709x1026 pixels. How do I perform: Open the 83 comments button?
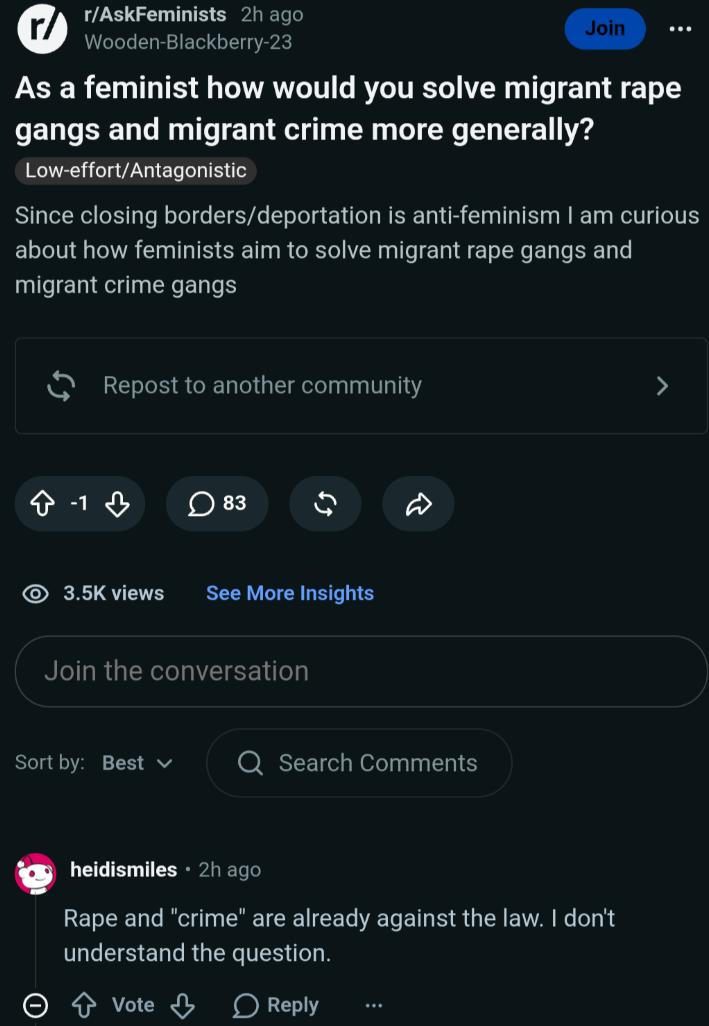[217, 503]
